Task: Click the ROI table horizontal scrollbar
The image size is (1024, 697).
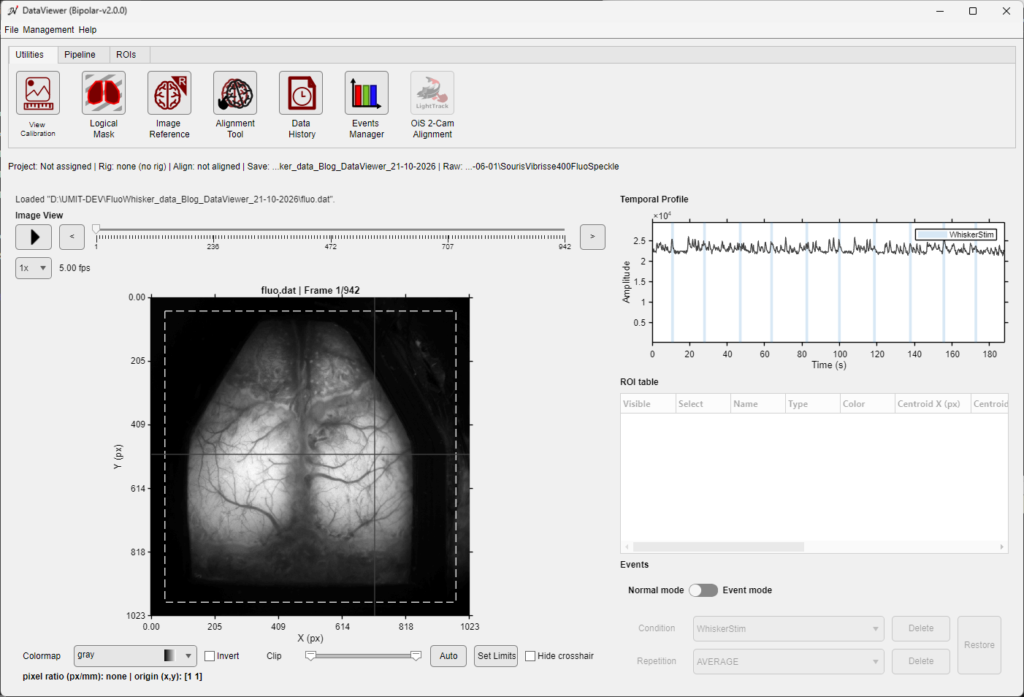Action: click(x=718, y=547)
